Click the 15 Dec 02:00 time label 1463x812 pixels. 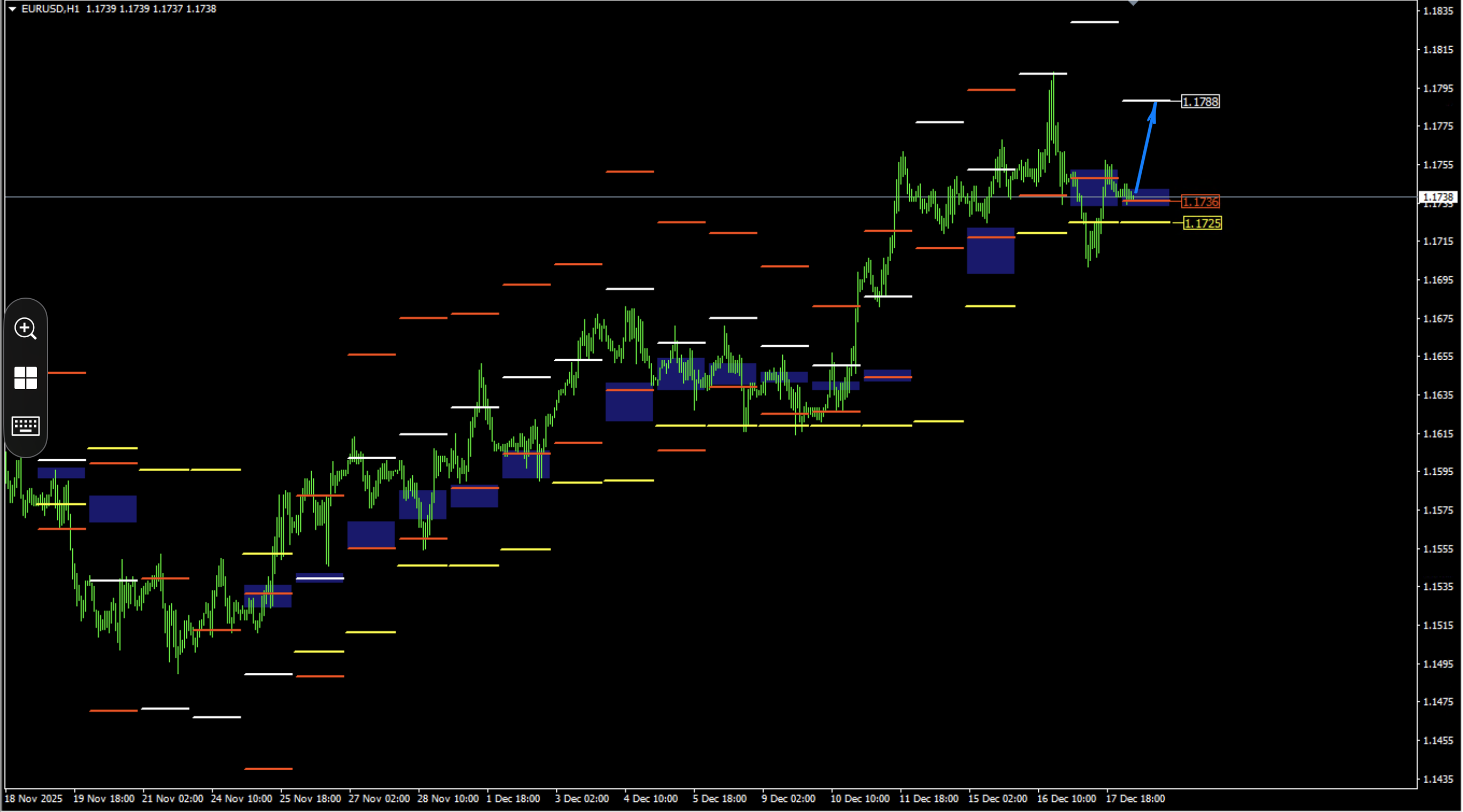pos(998,799)
